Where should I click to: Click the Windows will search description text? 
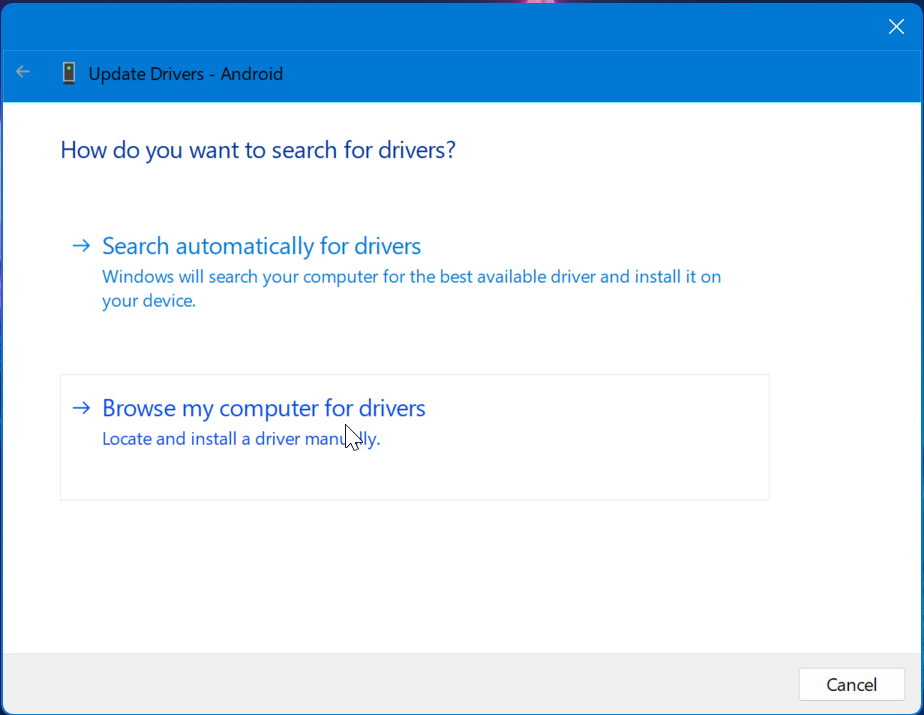tap(410, 288)
